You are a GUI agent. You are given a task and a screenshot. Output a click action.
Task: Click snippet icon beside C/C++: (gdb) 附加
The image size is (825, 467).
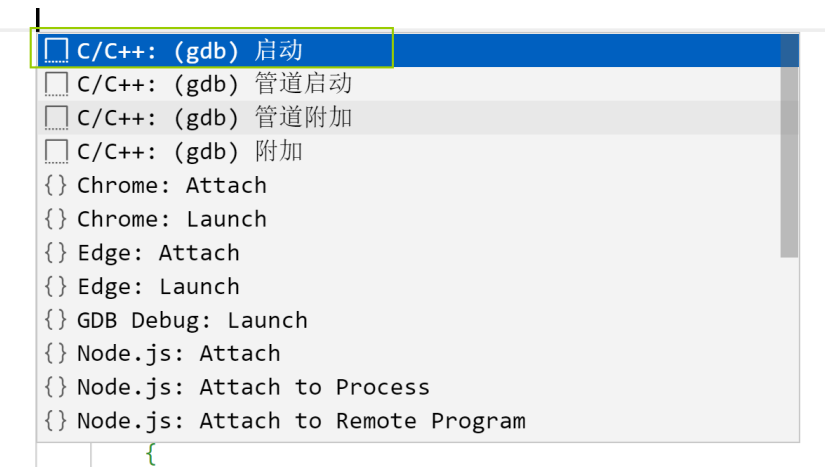coord(56,151)
